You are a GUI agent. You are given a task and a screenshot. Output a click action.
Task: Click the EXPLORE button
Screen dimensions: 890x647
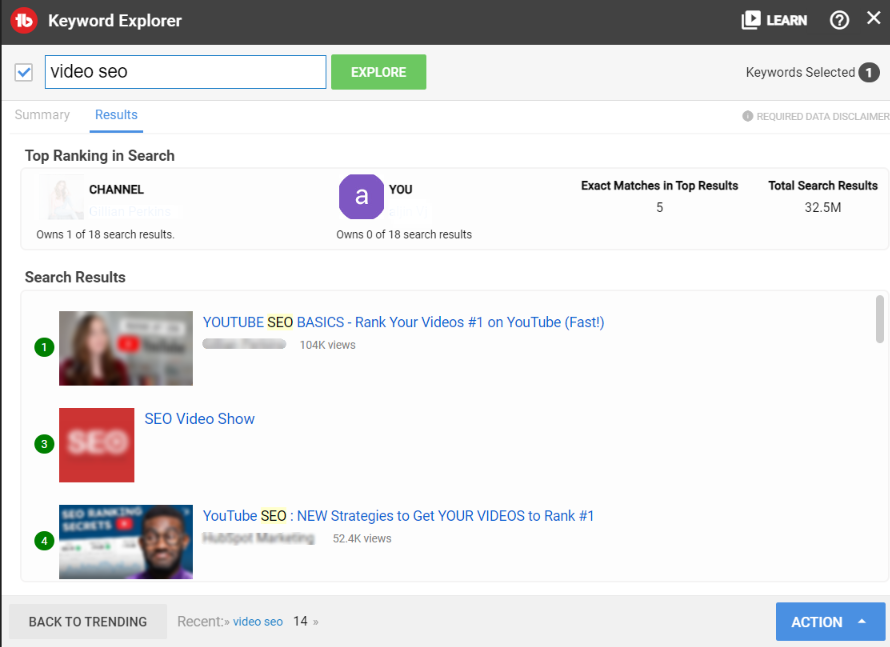coord(378,72)
